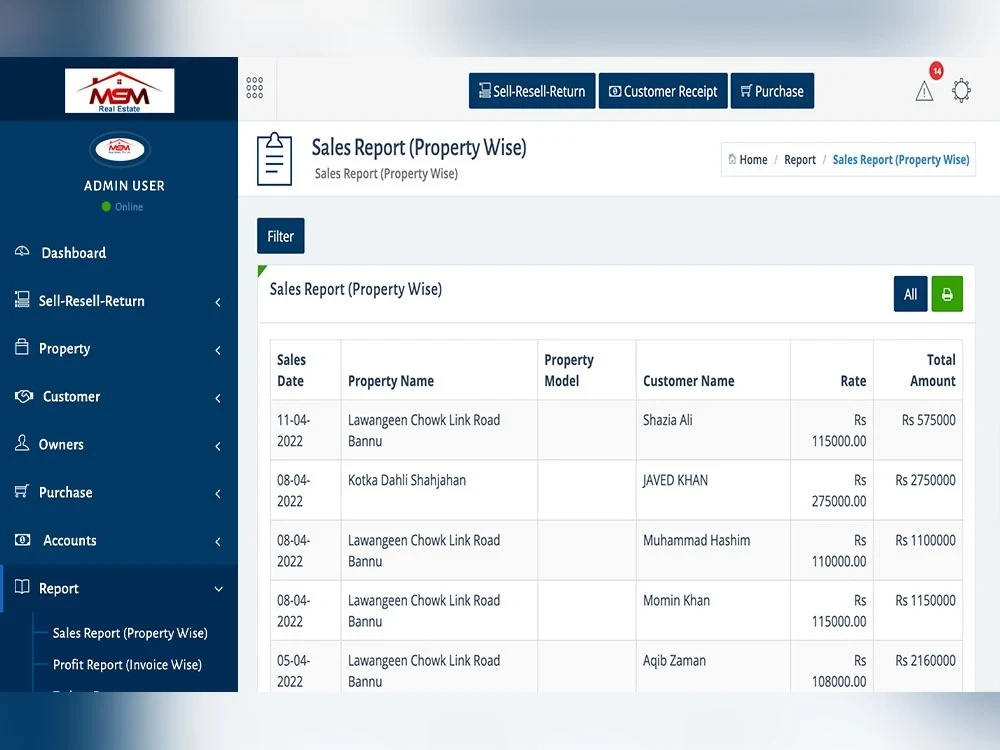Click the Customer handshake icon
This screenshot has height=750, width=1000.
click(x=24, y=396)
